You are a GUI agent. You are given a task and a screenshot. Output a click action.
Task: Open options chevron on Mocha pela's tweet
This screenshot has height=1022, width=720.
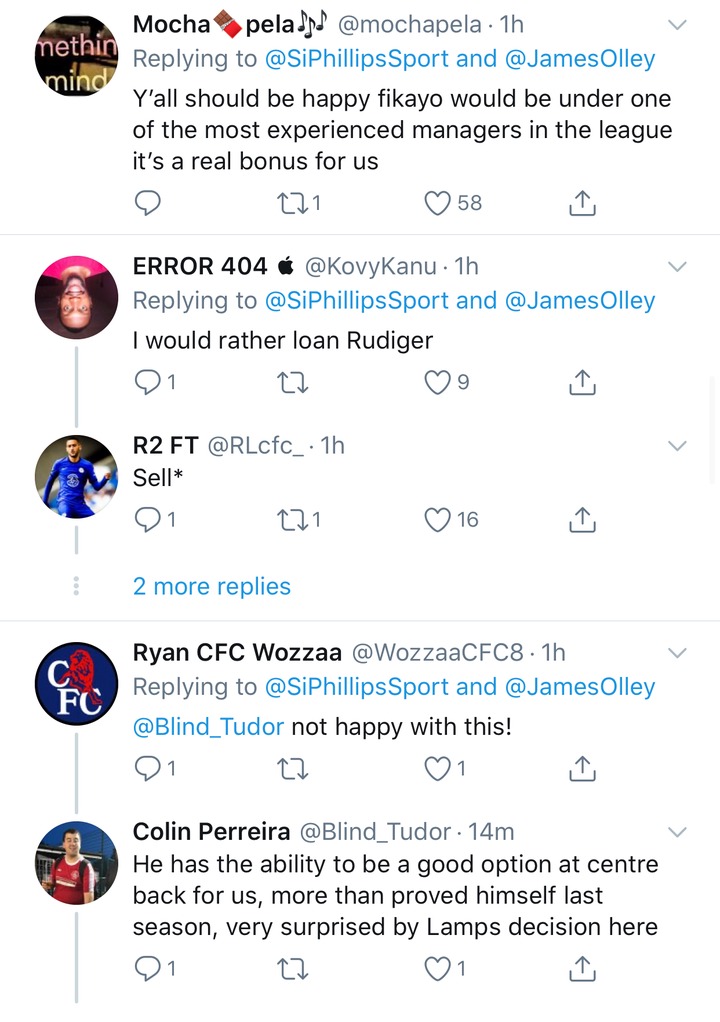tap(677, 23)
